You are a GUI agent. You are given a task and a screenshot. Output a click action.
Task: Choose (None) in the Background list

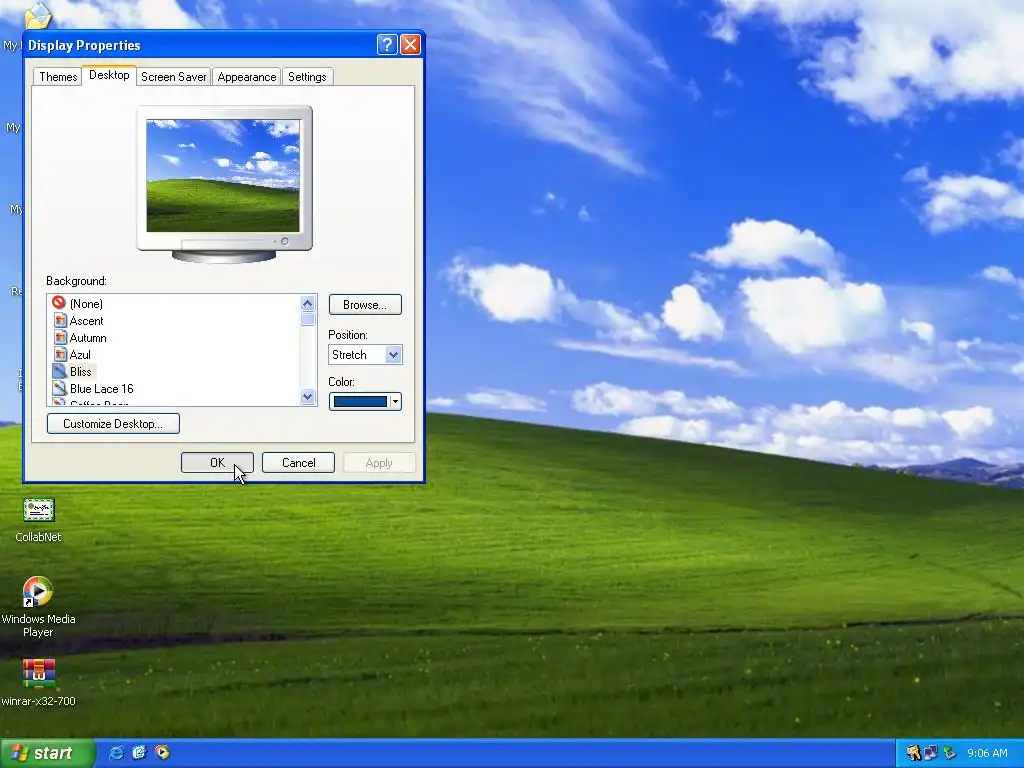(86, 304)
